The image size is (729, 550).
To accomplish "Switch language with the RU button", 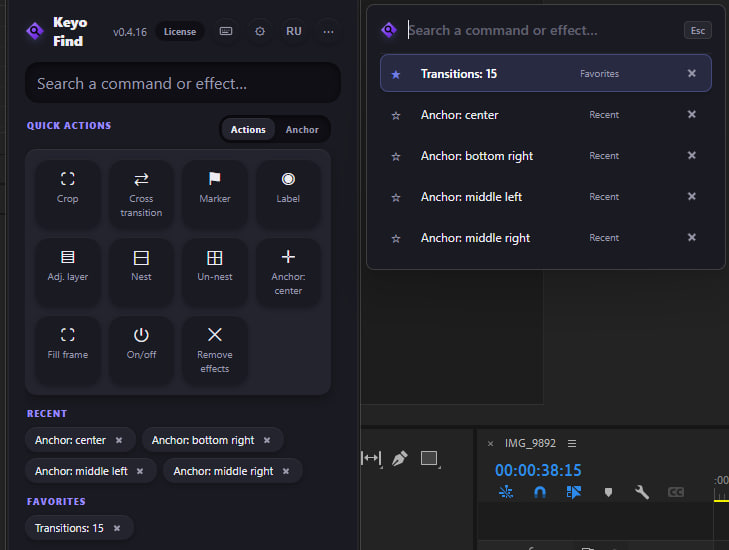I will [294, 31].
